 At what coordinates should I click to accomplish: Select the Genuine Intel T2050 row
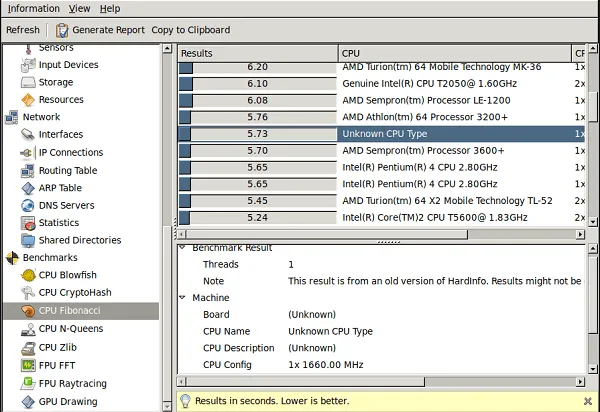382,83
